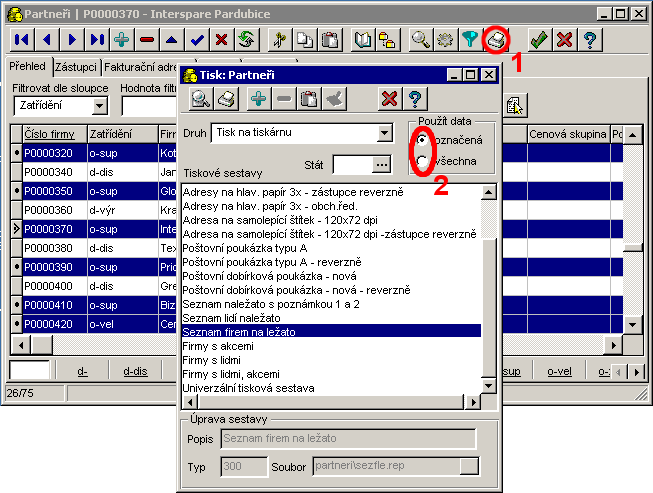Open help with the dialog's question mark icon

[x=416, y=98]
